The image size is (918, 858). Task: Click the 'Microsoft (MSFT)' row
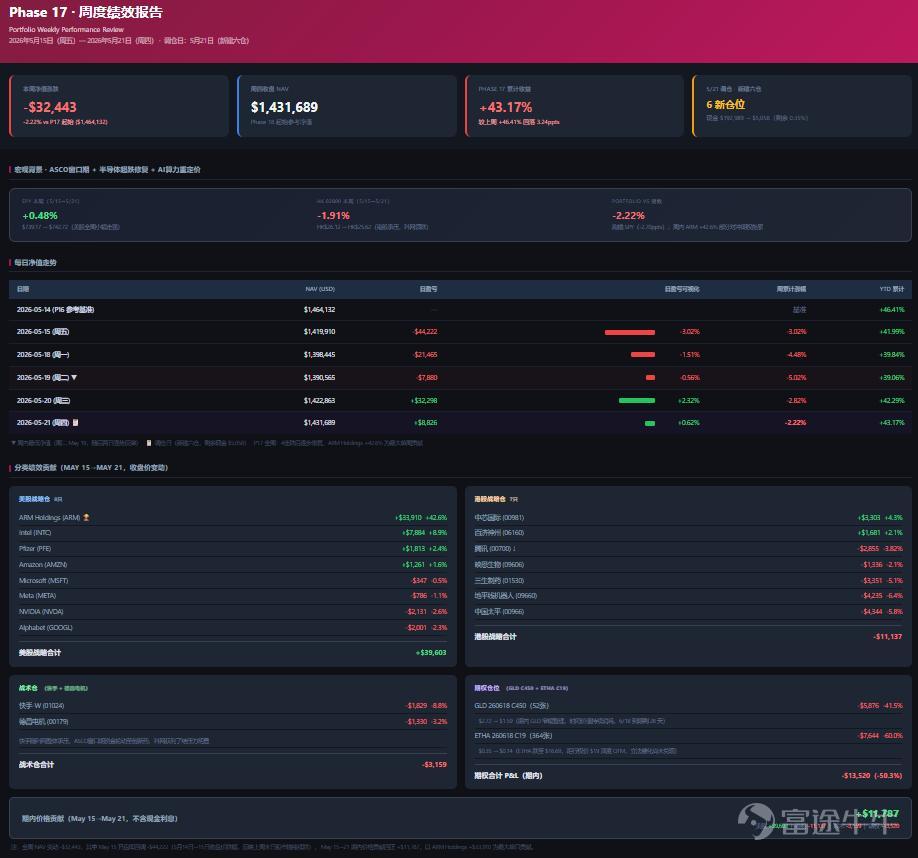[x=233, y=581]
